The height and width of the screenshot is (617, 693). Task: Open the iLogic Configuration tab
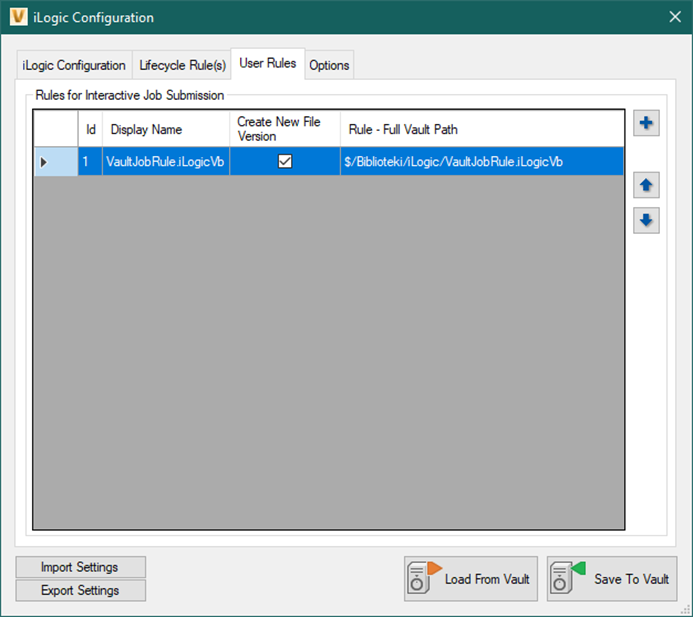click(74, 65)
